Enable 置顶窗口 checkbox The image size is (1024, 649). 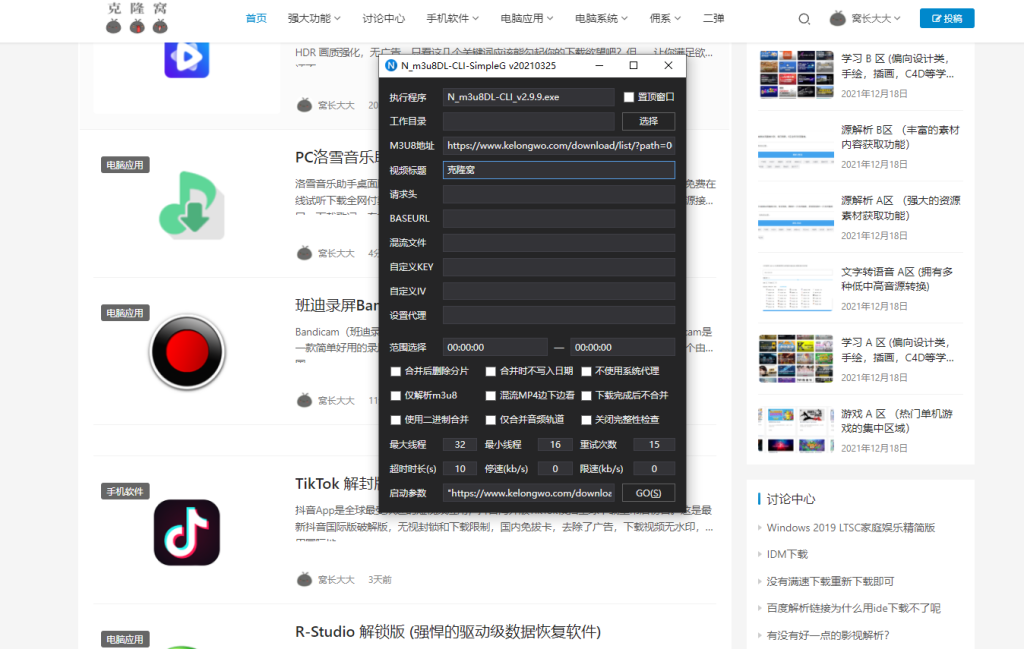point(629,97)
